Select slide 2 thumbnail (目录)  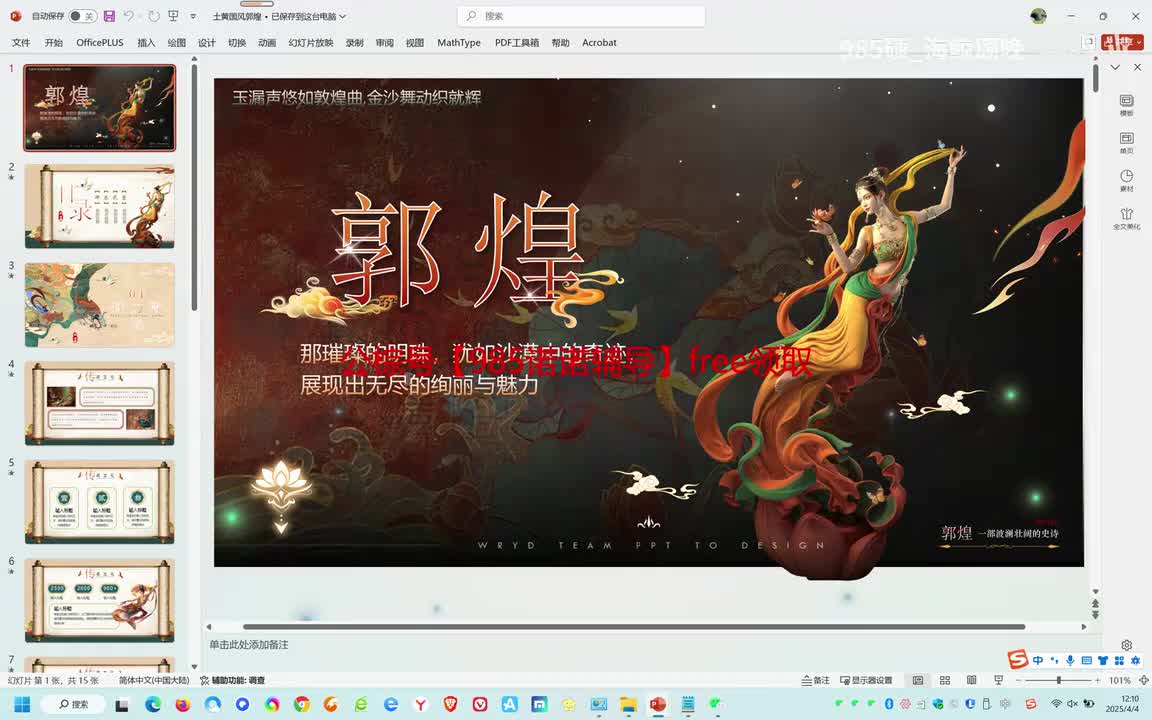tap(100, 206)
